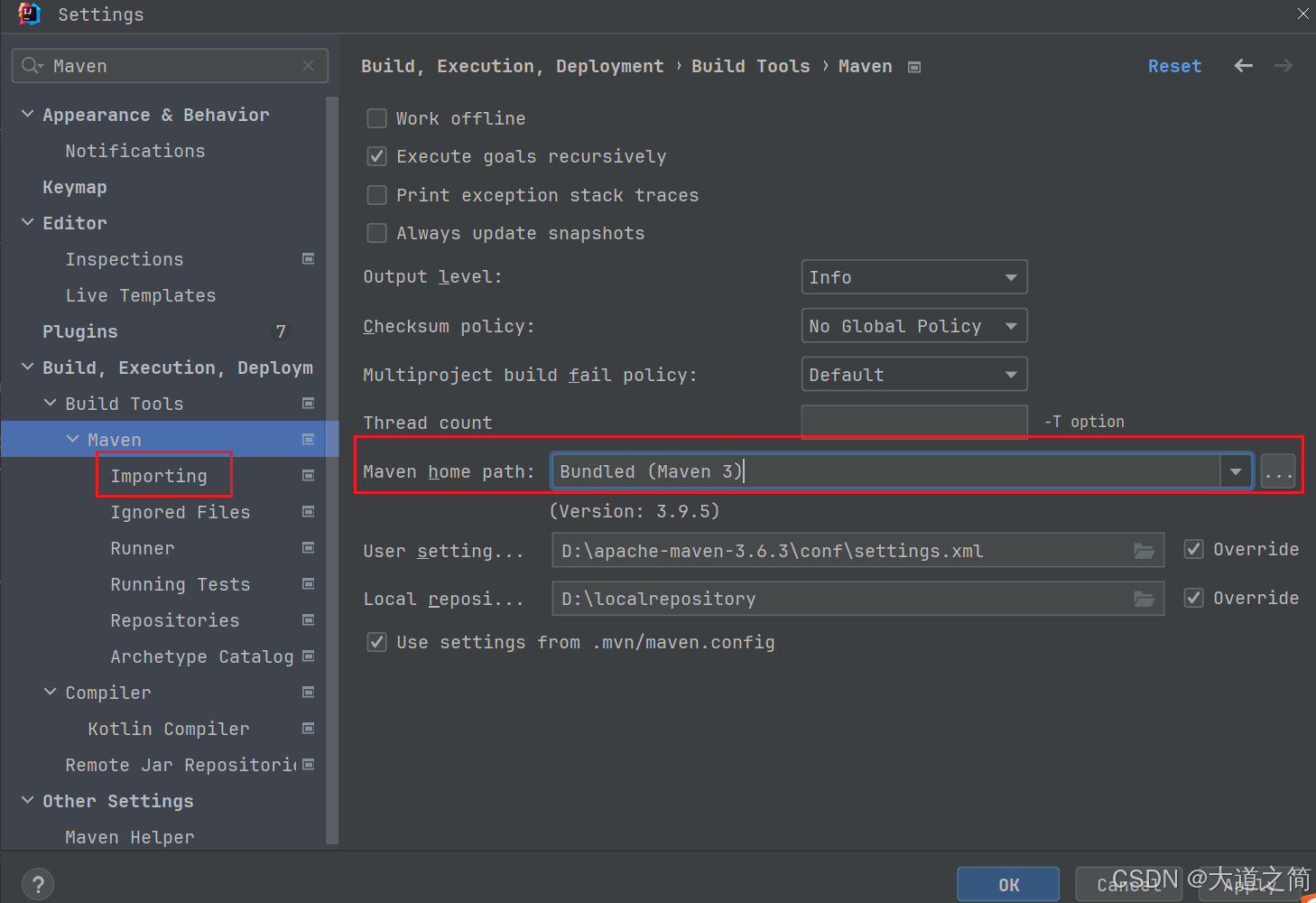
Task: Click the IntelliJ logo in title bar
Action: pyautogui.click(x=29, y=14)
